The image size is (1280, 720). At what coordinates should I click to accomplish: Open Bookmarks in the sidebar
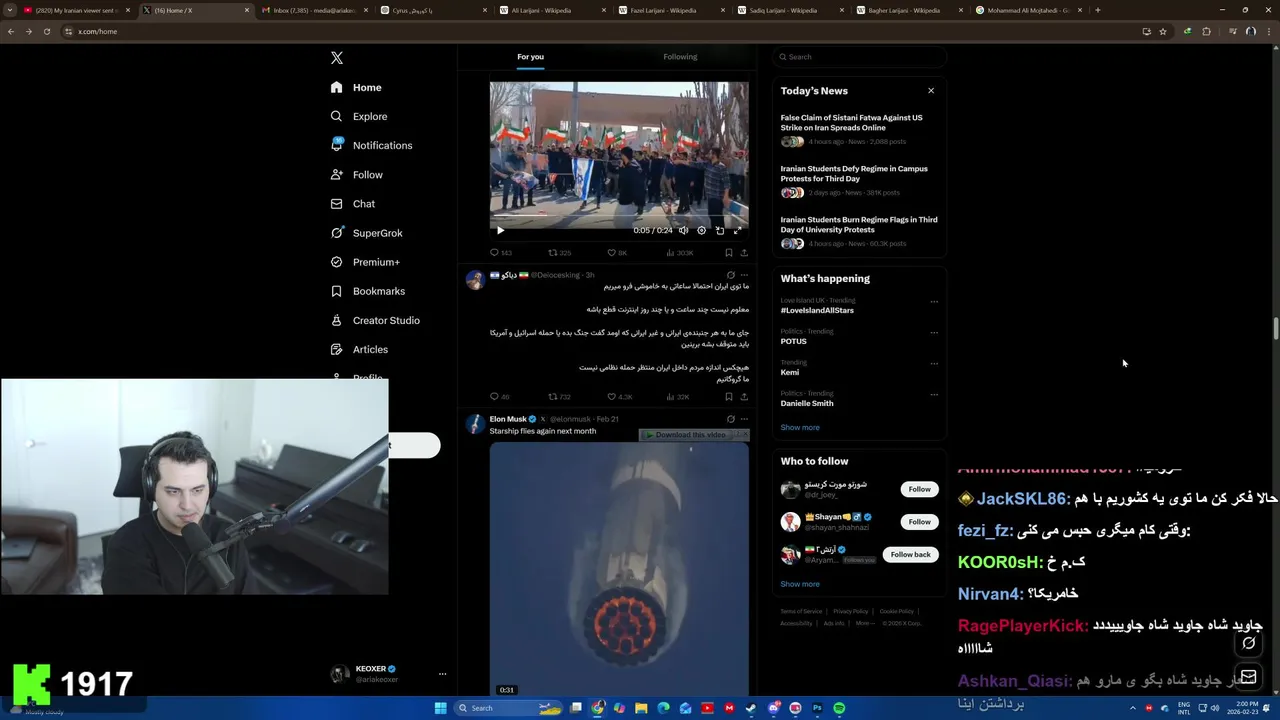coord(368,291)
